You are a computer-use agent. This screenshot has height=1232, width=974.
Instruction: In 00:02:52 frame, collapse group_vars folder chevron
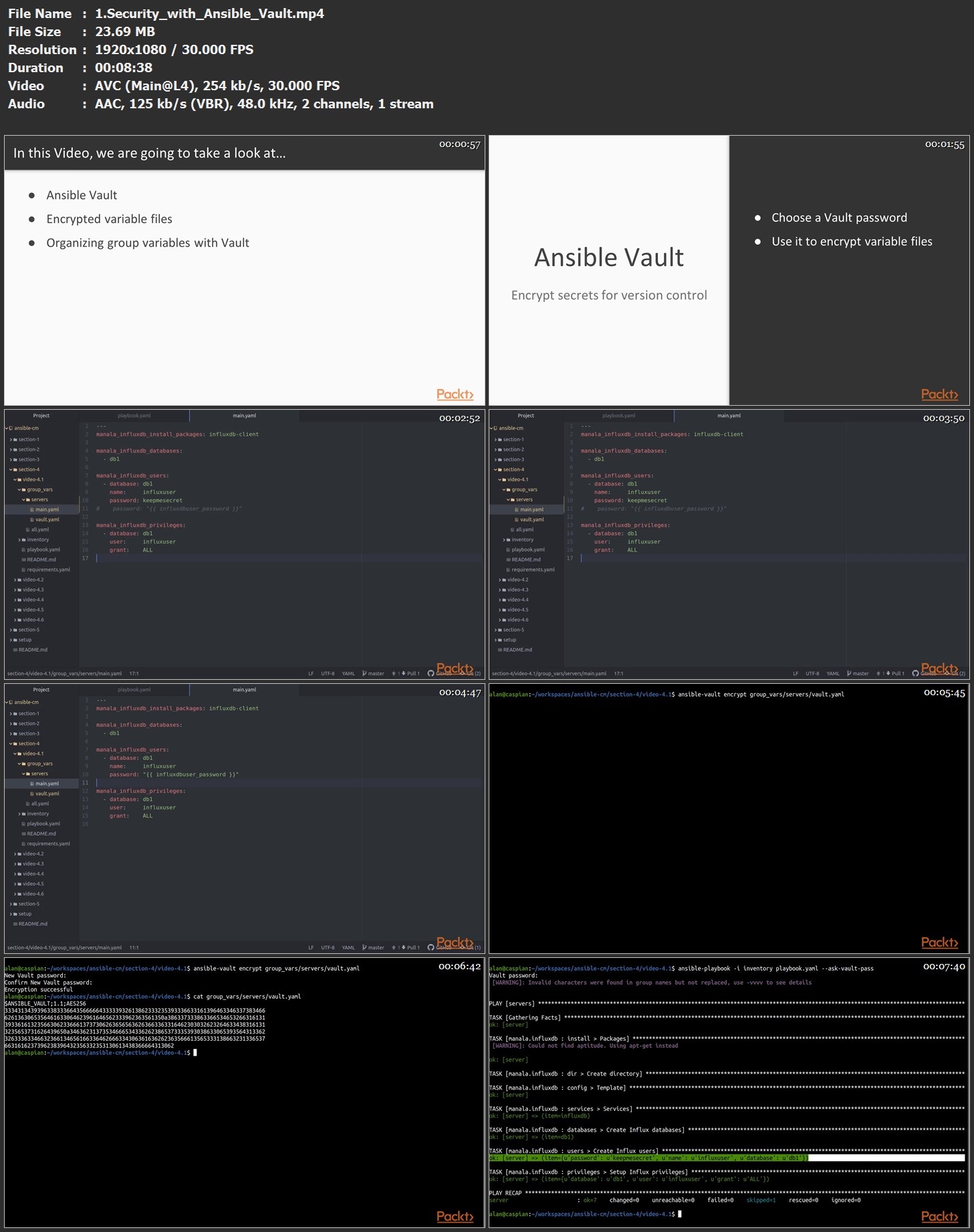pos(19,490)
